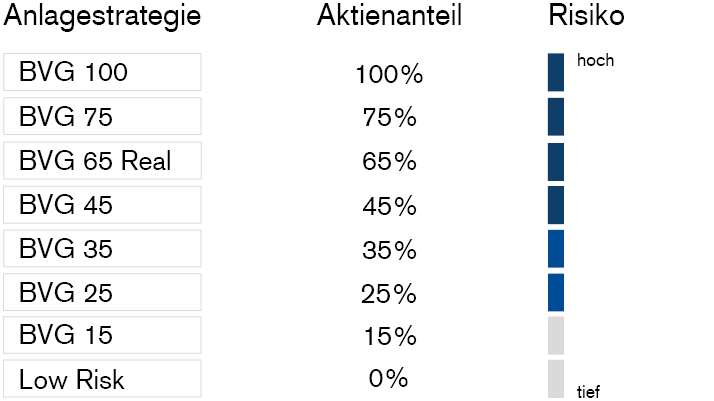This screenshot has width=714, height=401.
Task: Click the Aktienanteil column header
Action: tap(389, 17)
